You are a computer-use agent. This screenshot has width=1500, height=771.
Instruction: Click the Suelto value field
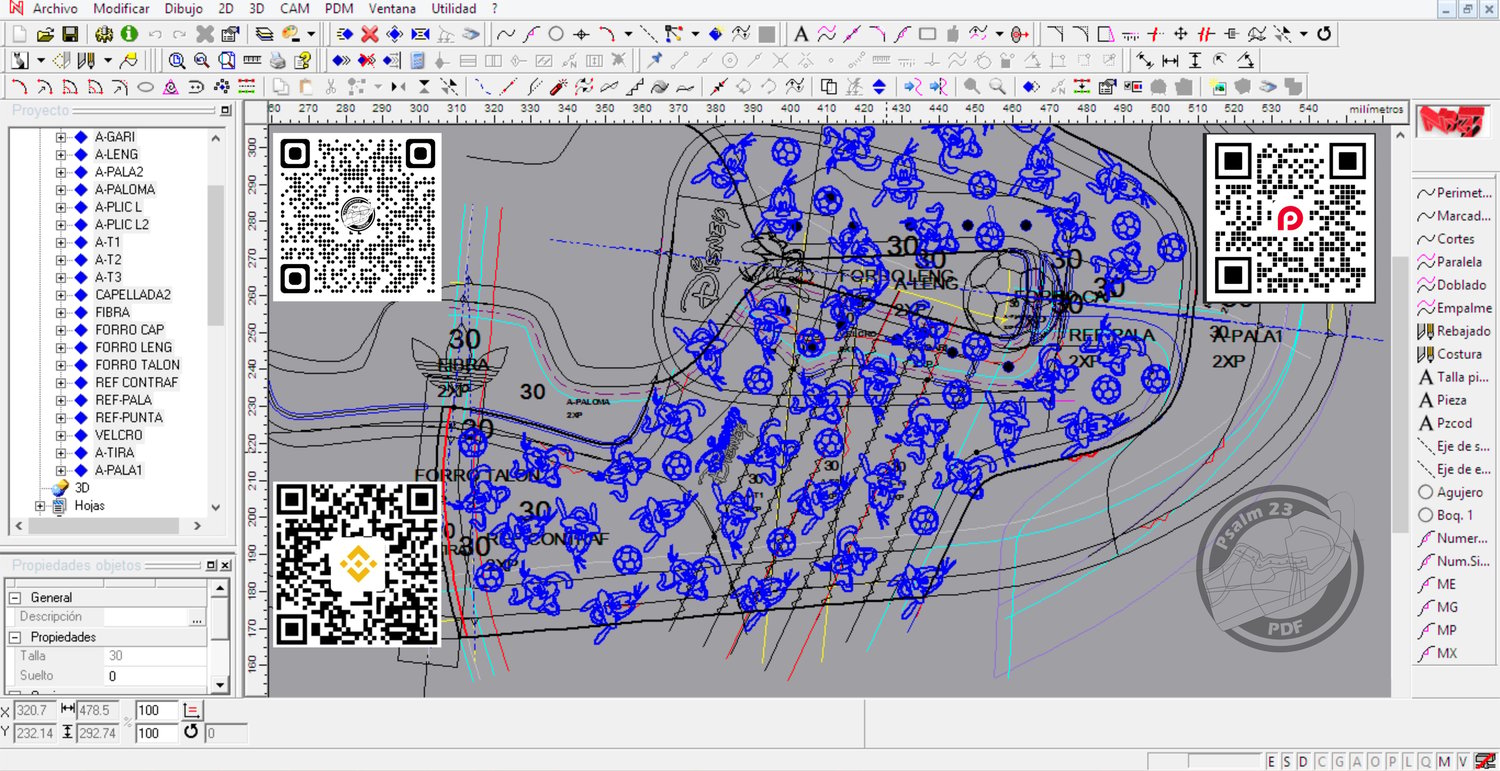pyautogui.click(x=155, y=676)
